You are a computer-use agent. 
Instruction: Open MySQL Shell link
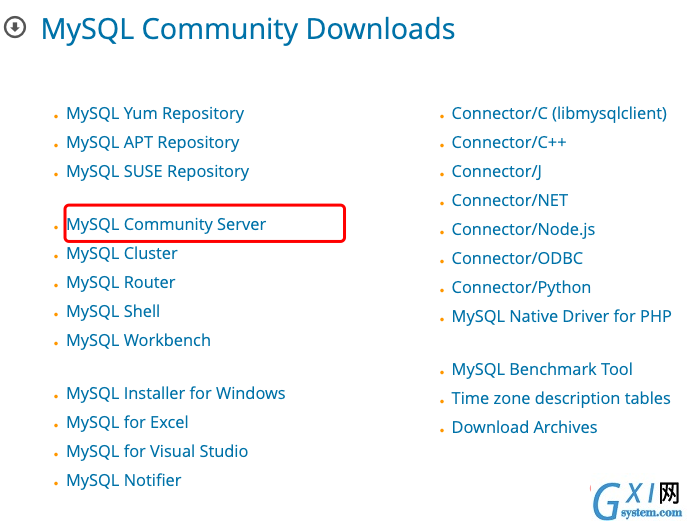click(113, 311)
